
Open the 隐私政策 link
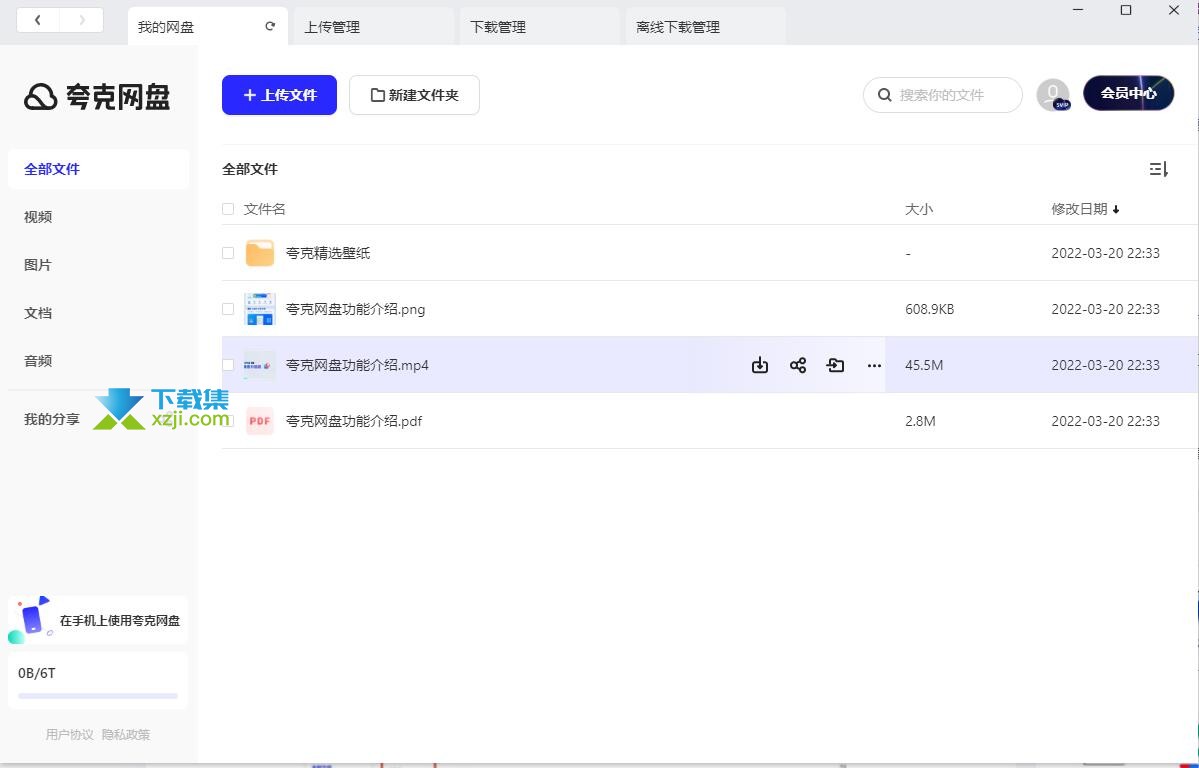[x=126, y=734]
